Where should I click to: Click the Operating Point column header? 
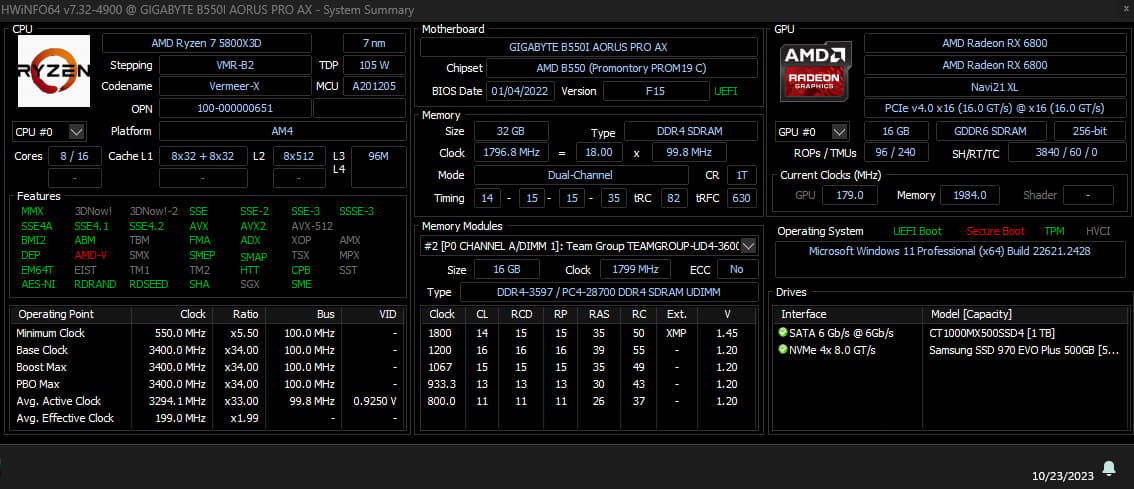[71, 314]
